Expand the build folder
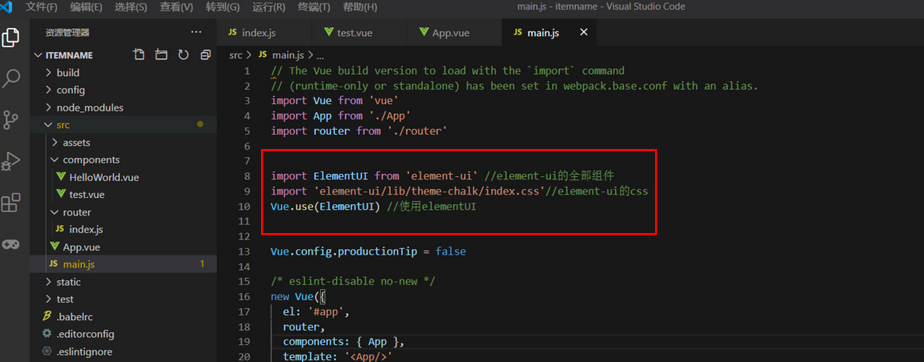924x362 pixels. pyautogui.click(x=49, y=73)
